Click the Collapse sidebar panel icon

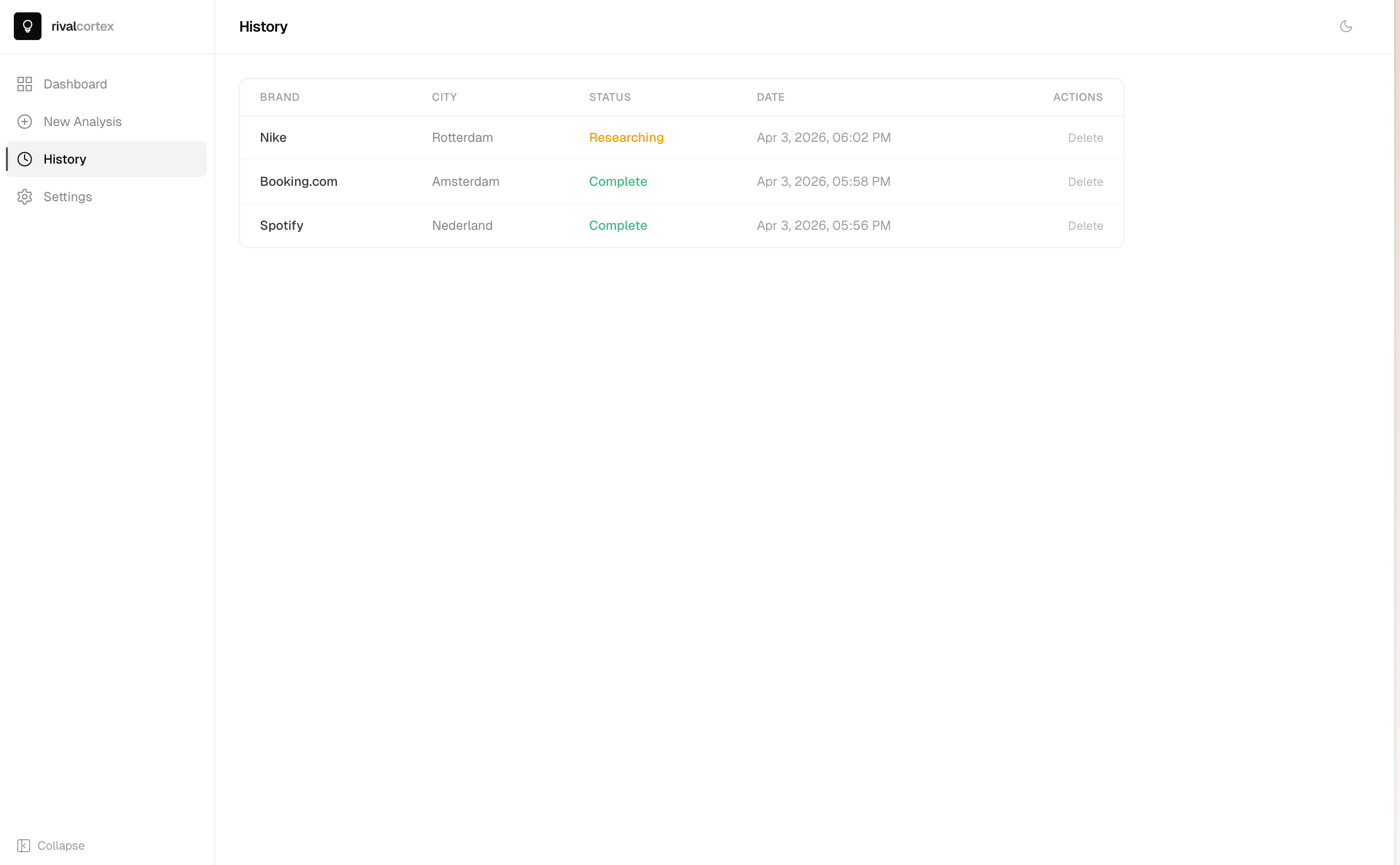[x=23, y=846]
